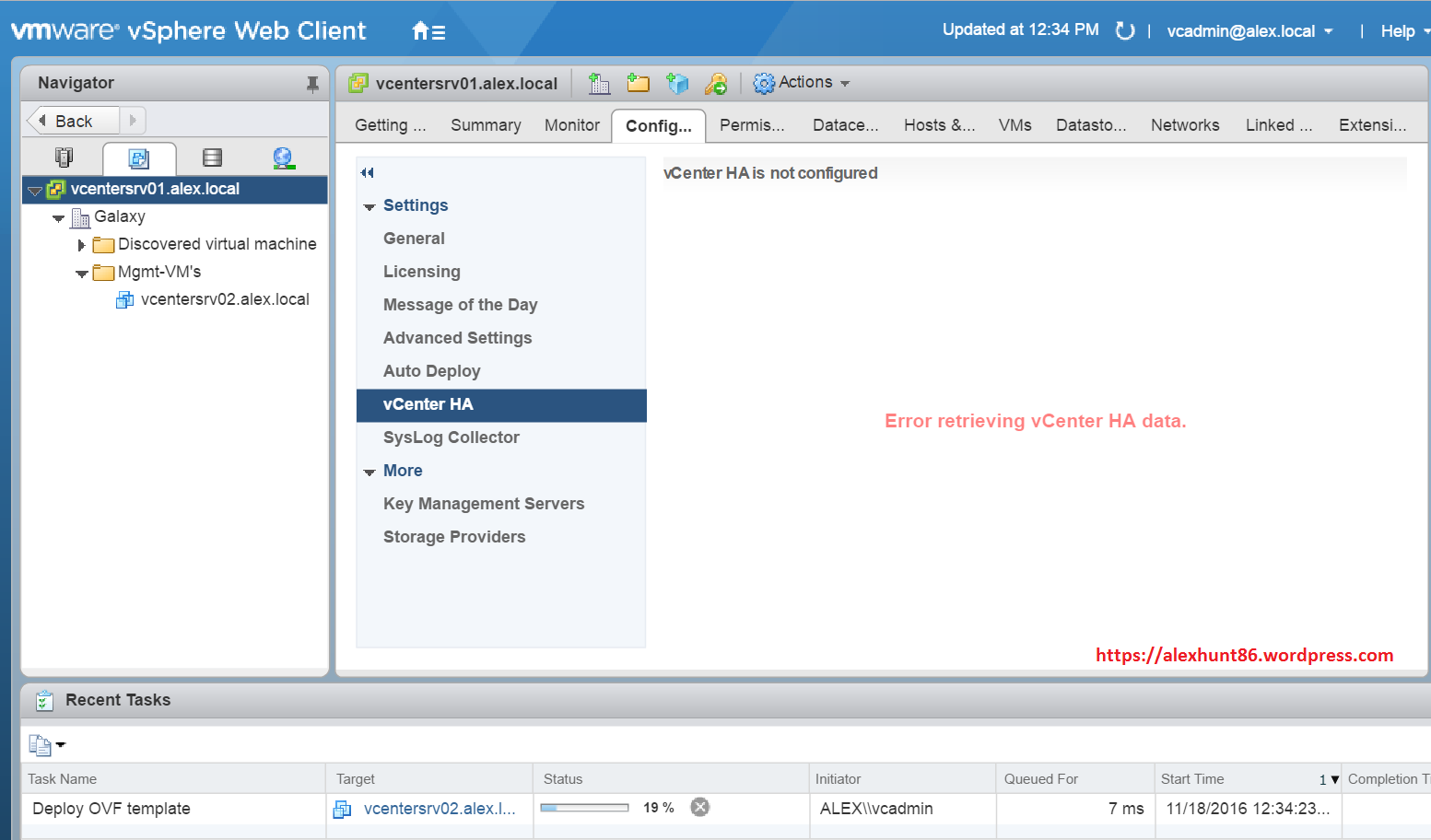This screenshot has width=1431, height=840.
Task: Open vcentersrv02 target link in tasks
Action: coord(439,809)
